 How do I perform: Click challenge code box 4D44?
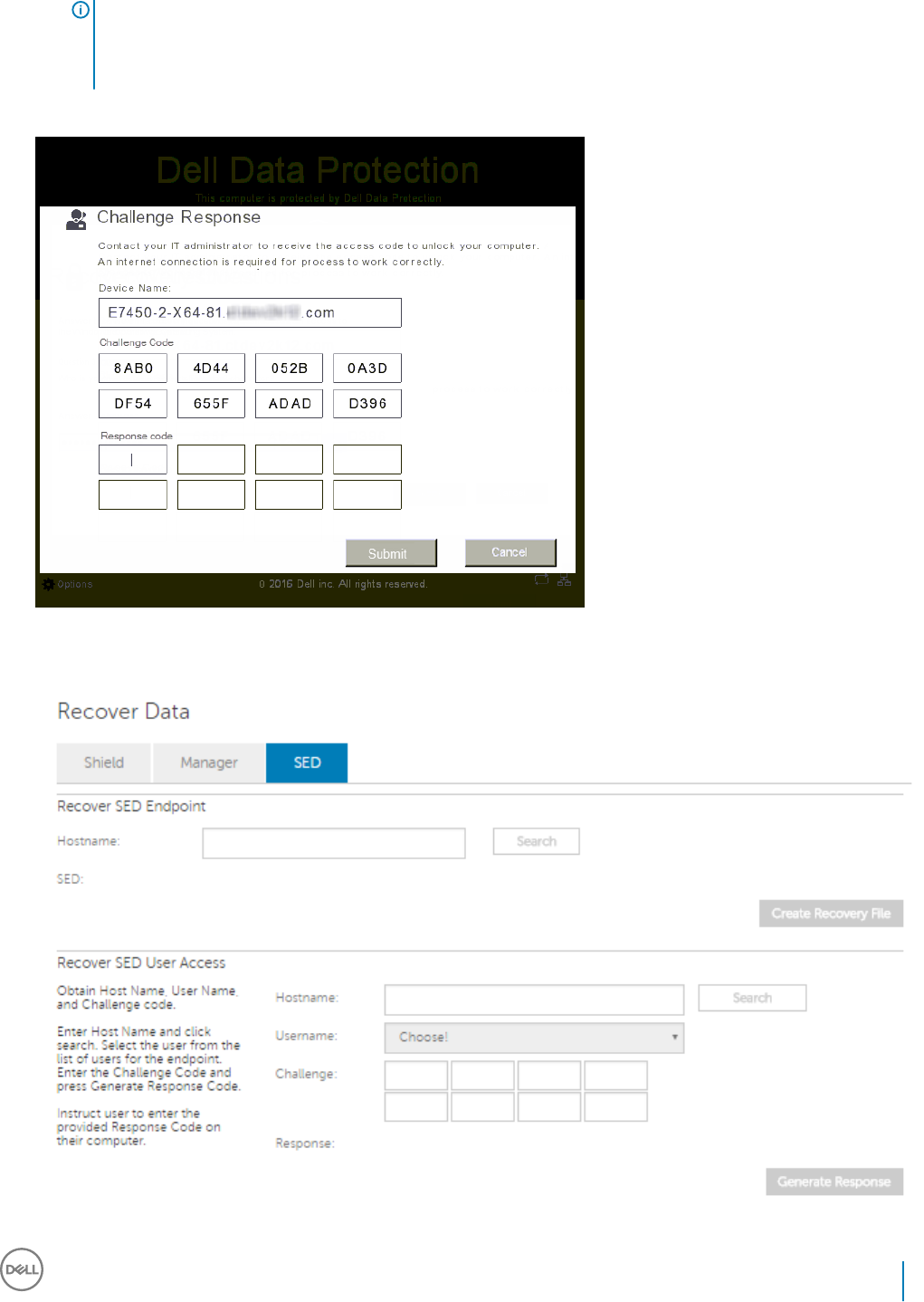(211, 369)
